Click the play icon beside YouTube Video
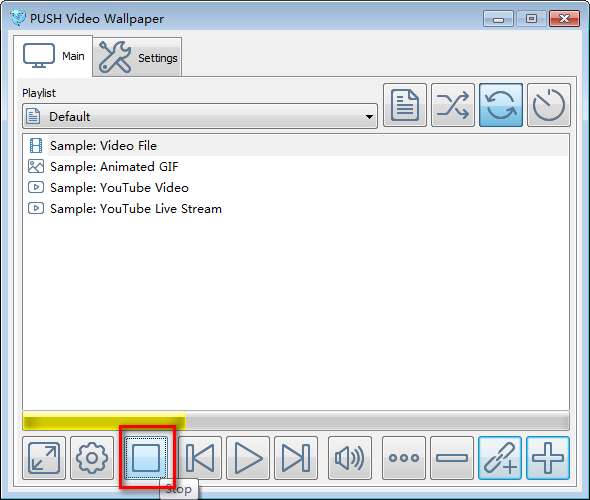 pyautogui.click(x=36, y=187)
